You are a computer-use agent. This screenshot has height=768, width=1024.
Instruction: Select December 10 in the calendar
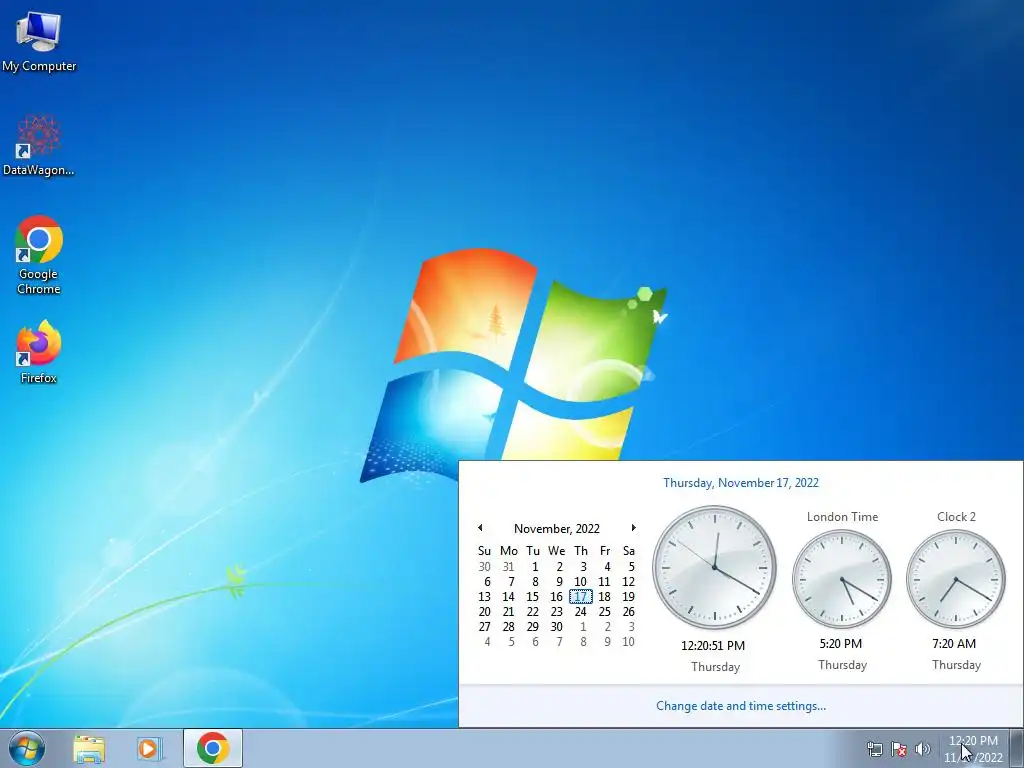coord(628,642)
